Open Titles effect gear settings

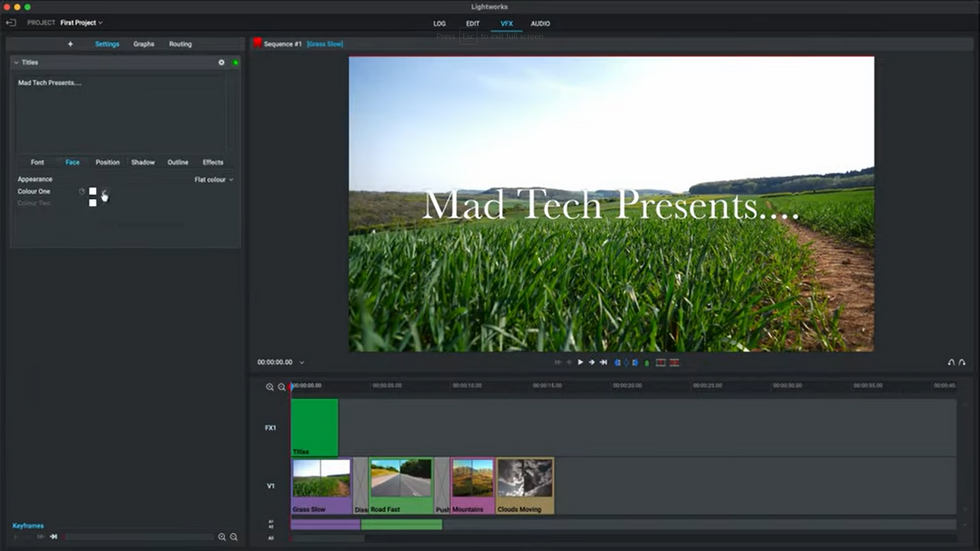[221, 62]
